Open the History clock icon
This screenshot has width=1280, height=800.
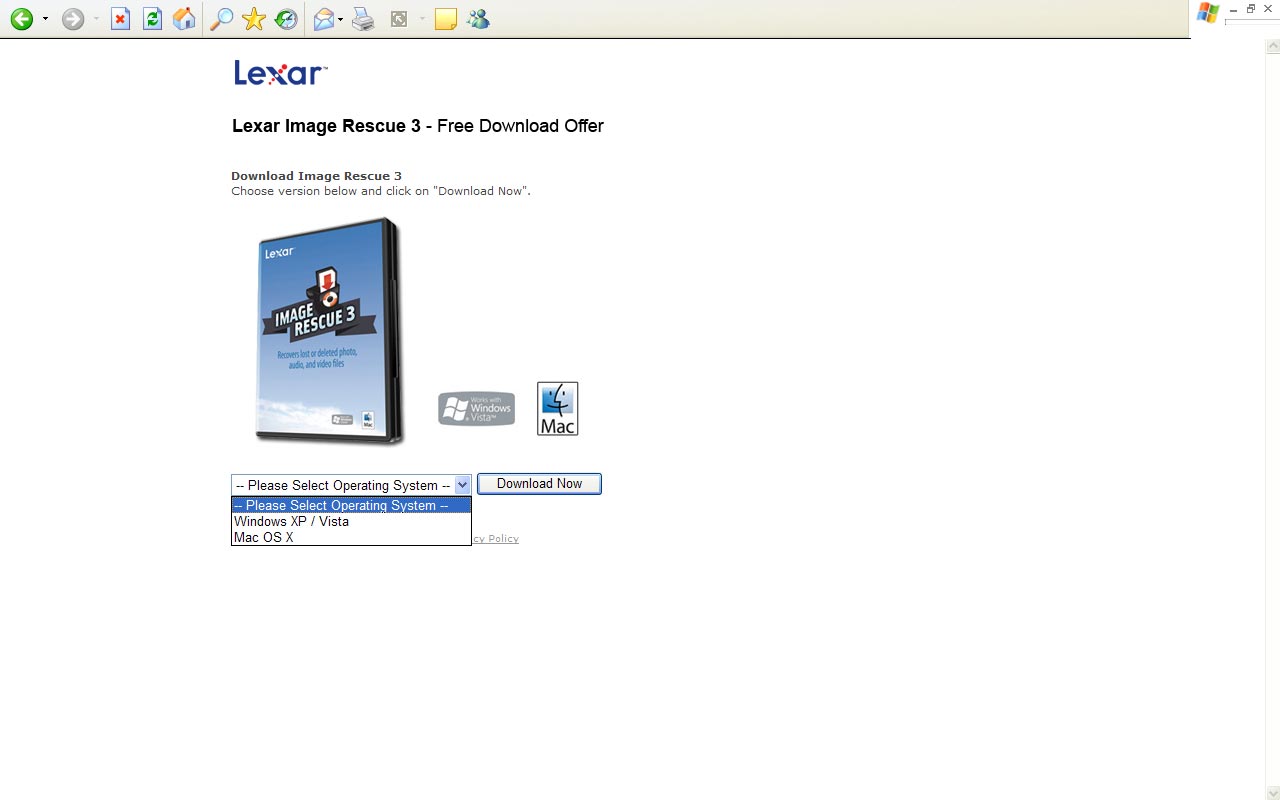pyautogui.click(x=286, y=19)
